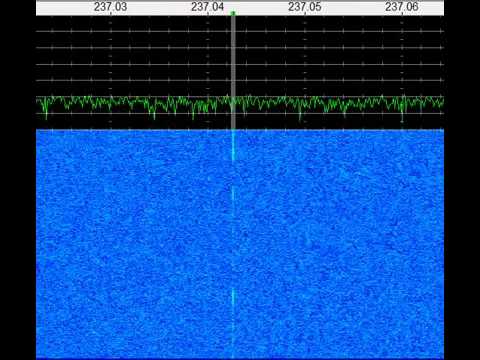Click the 237.03 frequency scale label

tap(110, 6)
